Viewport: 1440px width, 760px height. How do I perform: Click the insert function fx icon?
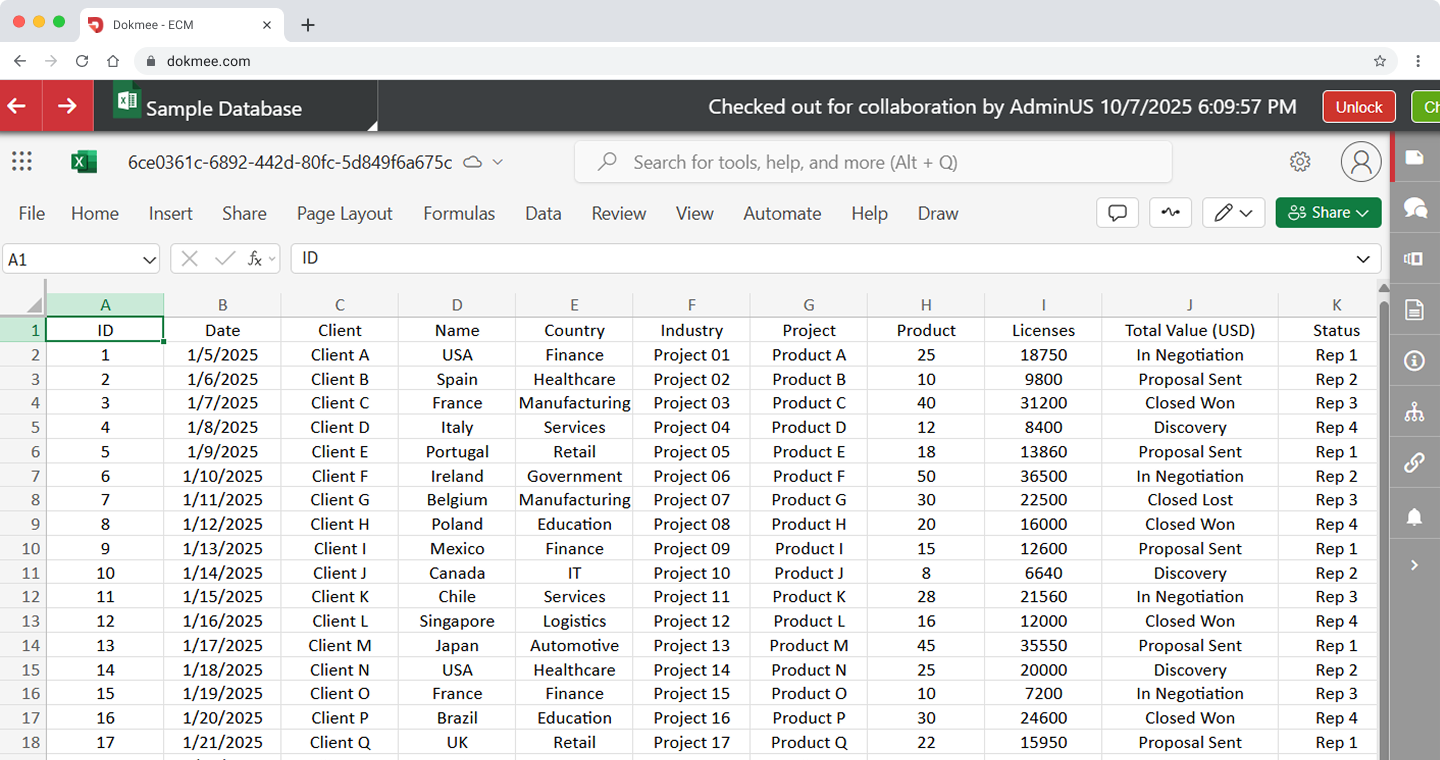255,259
